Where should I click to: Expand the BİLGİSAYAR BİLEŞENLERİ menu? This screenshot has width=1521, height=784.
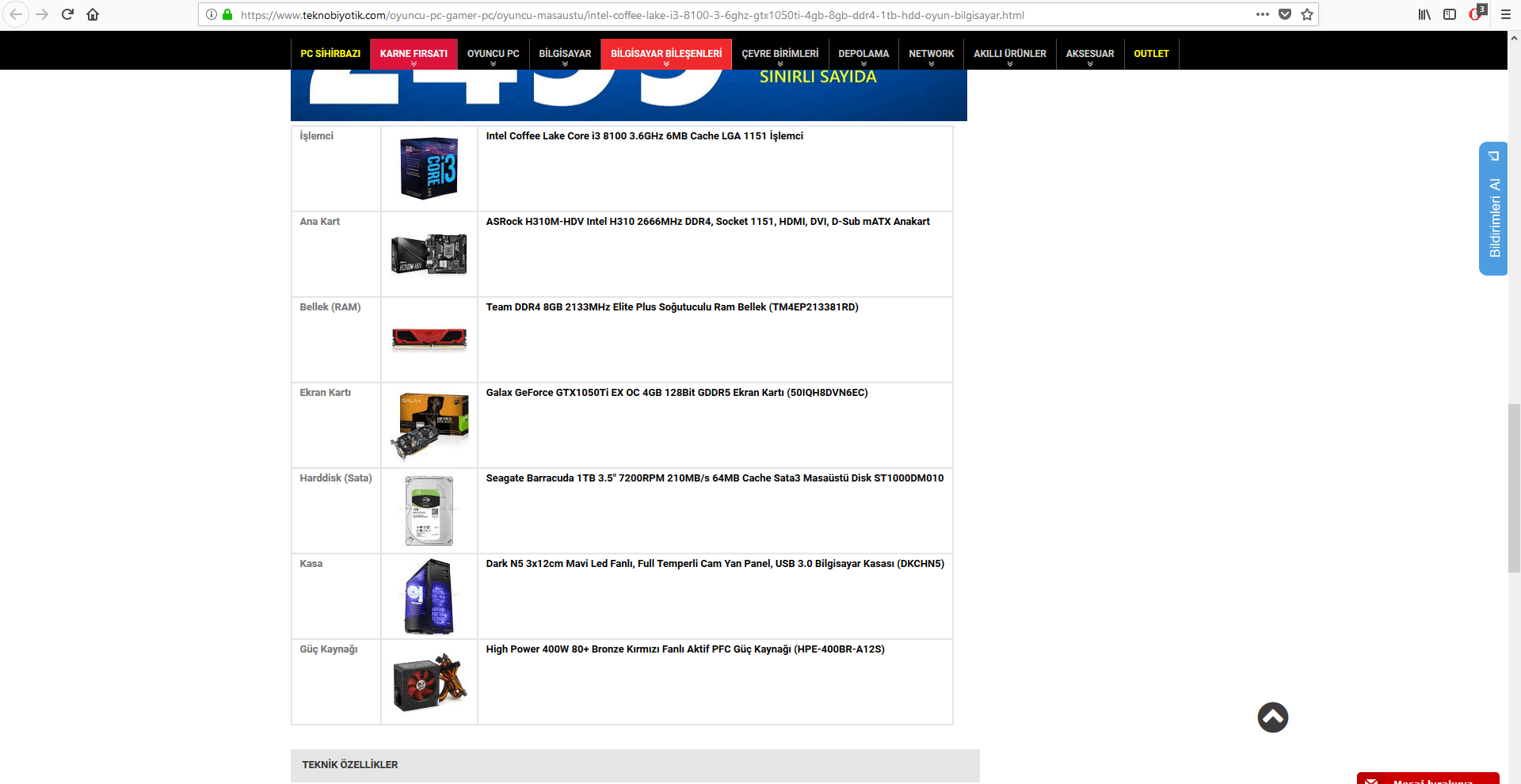(x=666, y=54)
